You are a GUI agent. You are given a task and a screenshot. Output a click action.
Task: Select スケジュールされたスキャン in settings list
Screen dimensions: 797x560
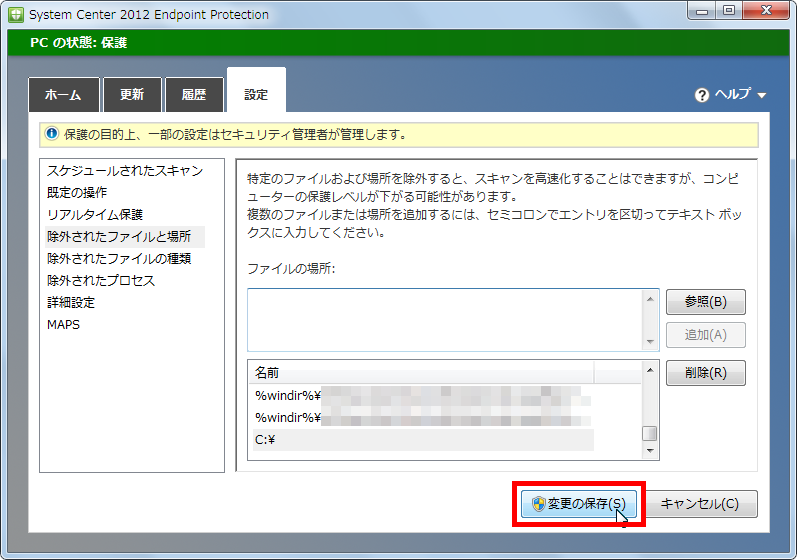click(x=125, y=171)
